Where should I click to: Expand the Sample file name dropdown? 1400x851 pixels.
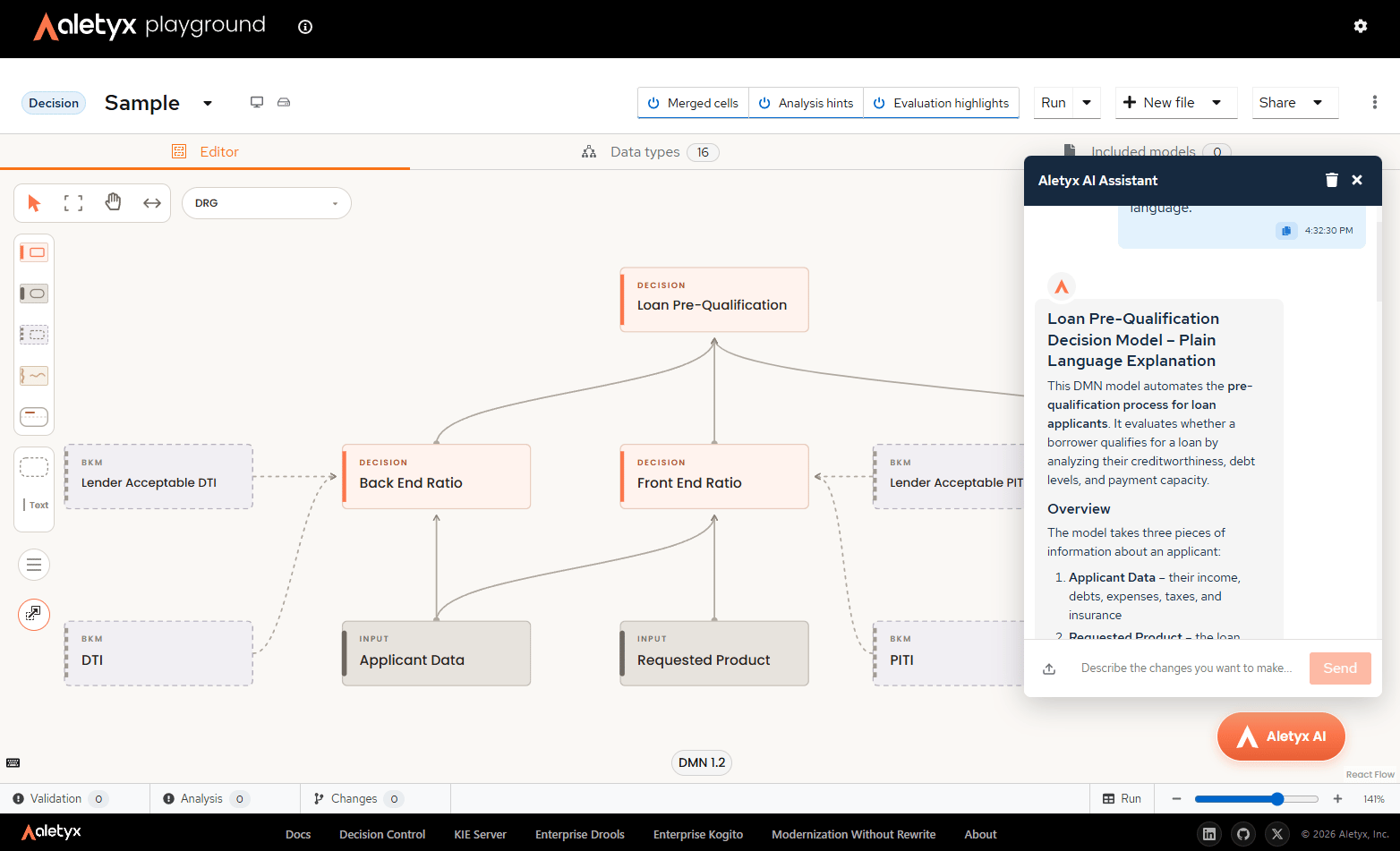point(208,103)
